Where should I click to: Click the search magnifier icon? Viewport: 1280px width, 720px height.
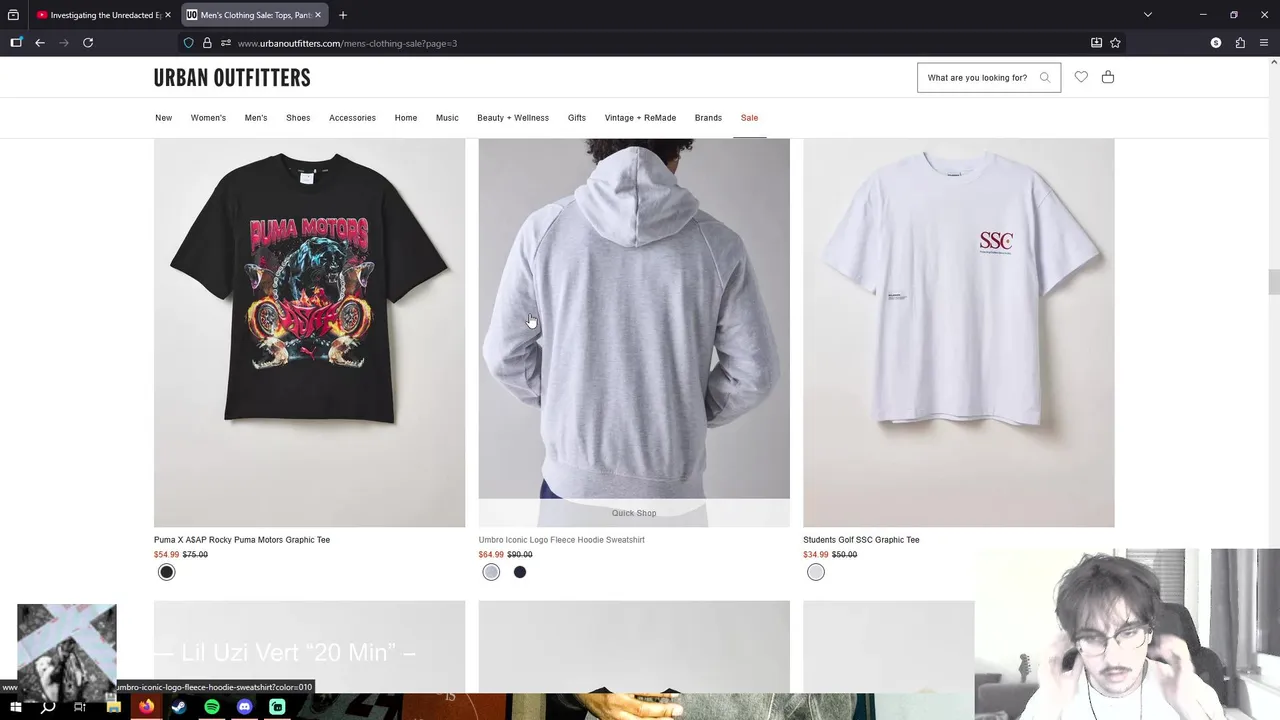[x=1045, y=77]
